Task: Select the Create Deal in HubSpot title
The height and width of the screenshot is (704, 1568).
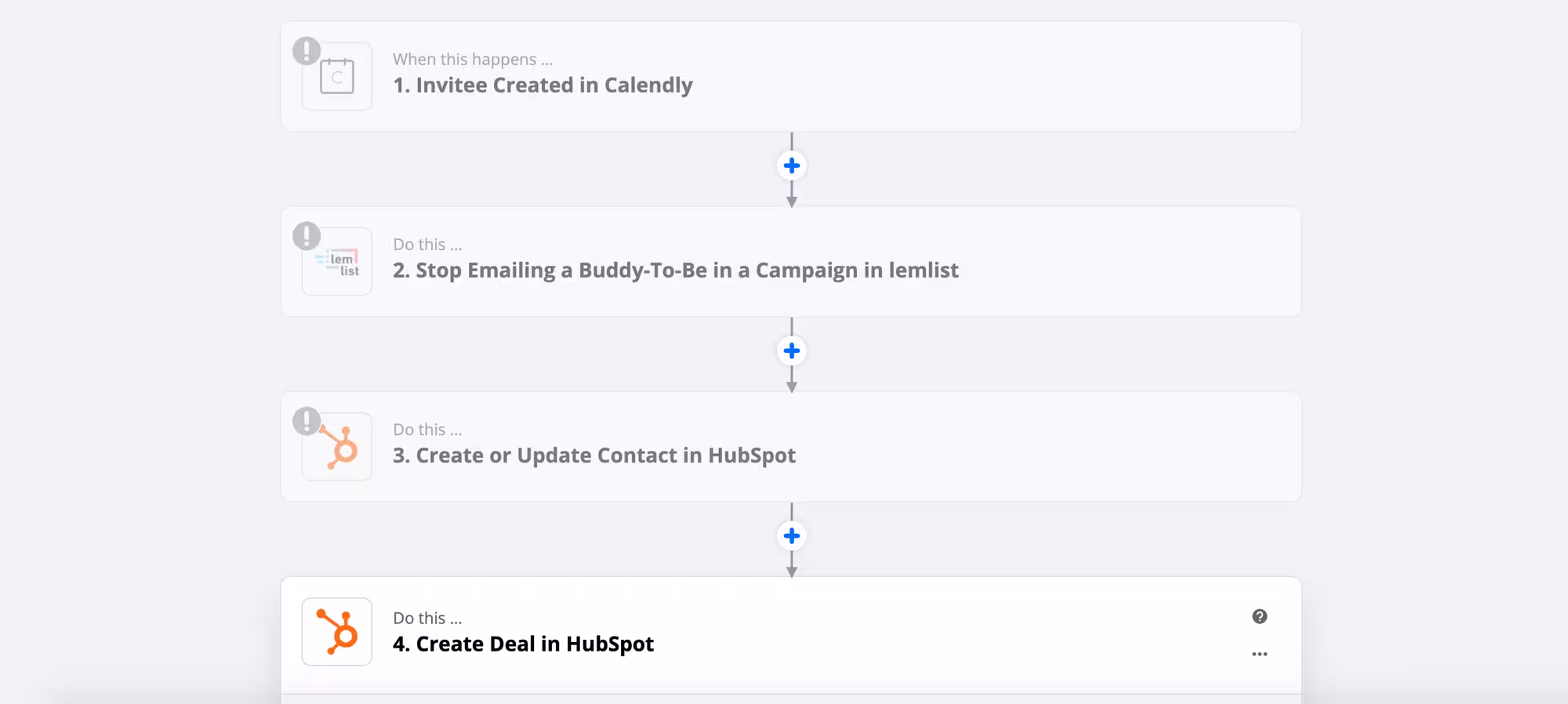Action: 523,644
